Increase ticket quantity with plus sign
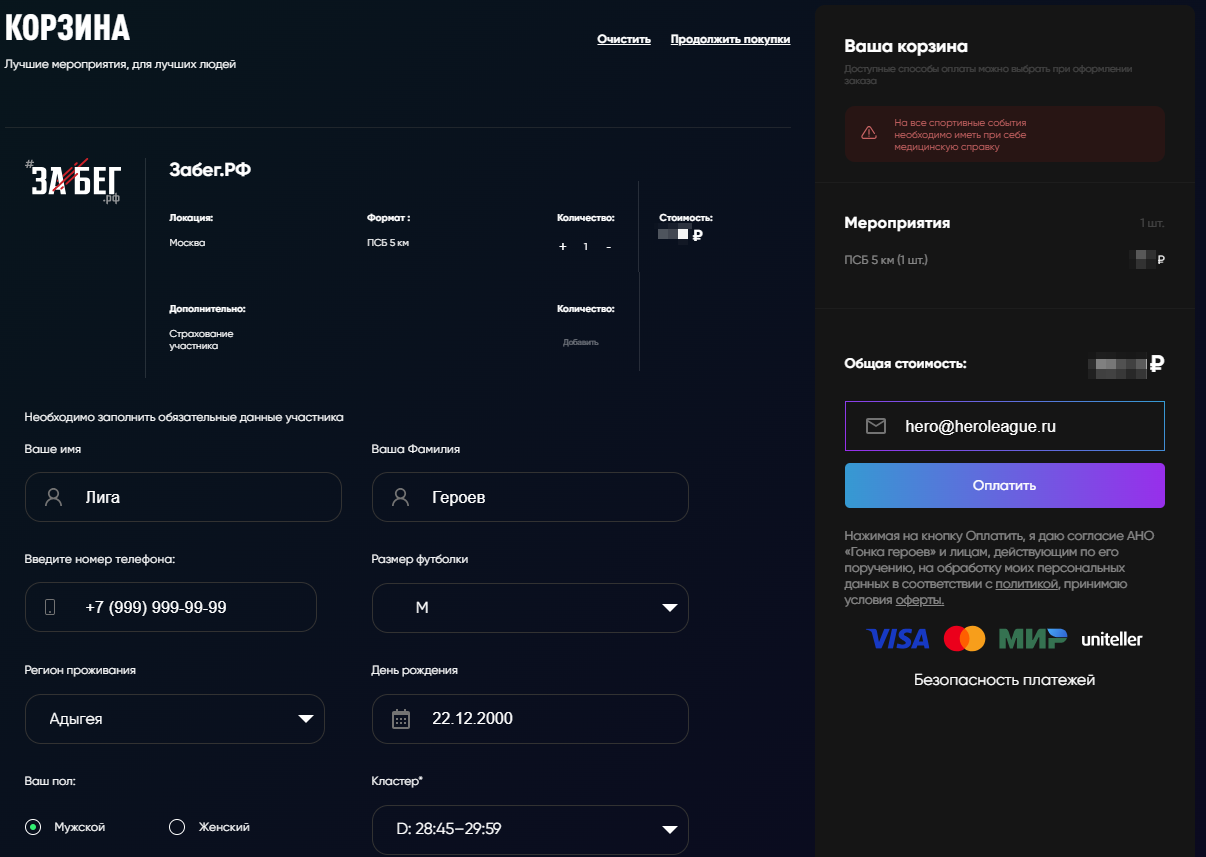 pyautogui.click(x=562, y=247)
